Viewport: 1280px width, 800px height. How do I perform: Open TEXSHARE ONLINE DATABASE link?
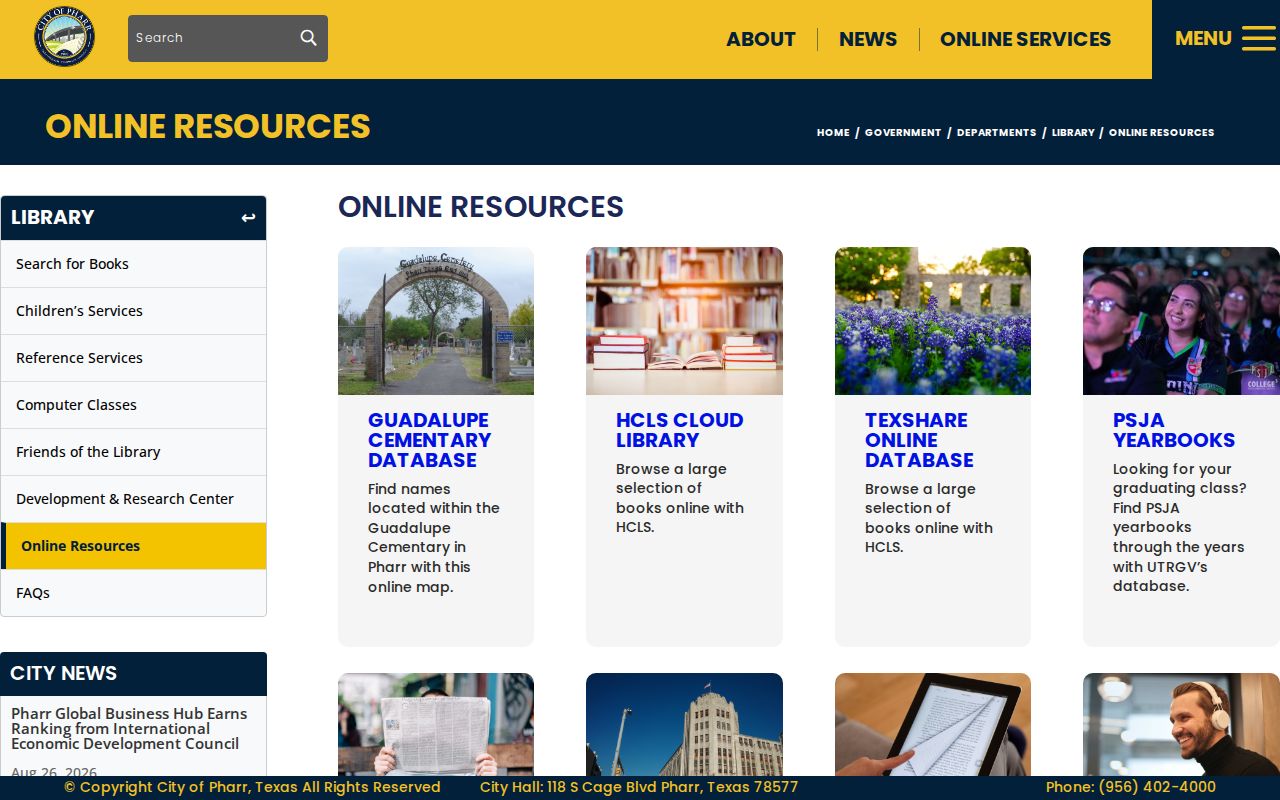click(x=919, y=440)
